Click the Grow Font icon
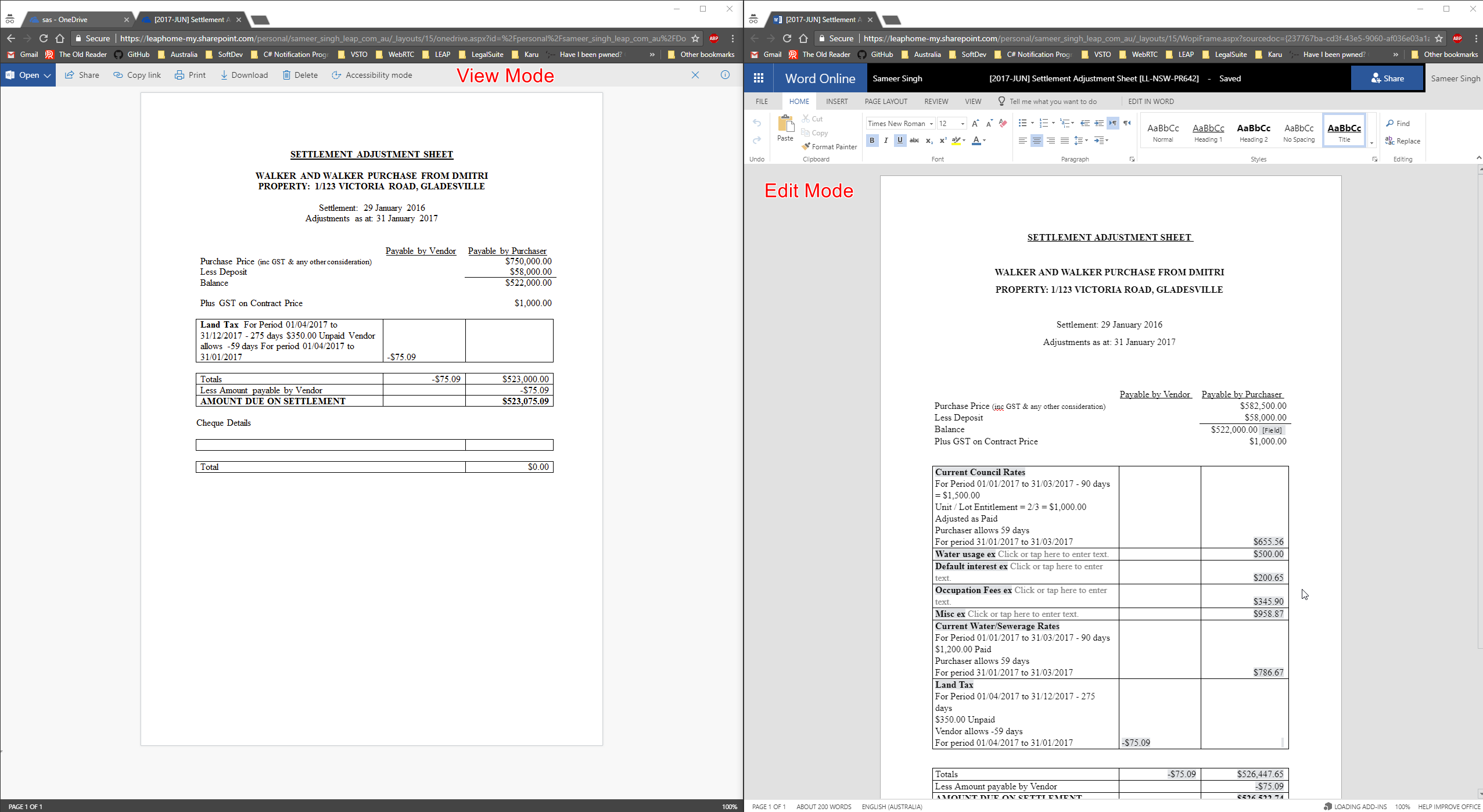Screen dimensions: 1483x812 pyautogui.click(x=975, y=123)
